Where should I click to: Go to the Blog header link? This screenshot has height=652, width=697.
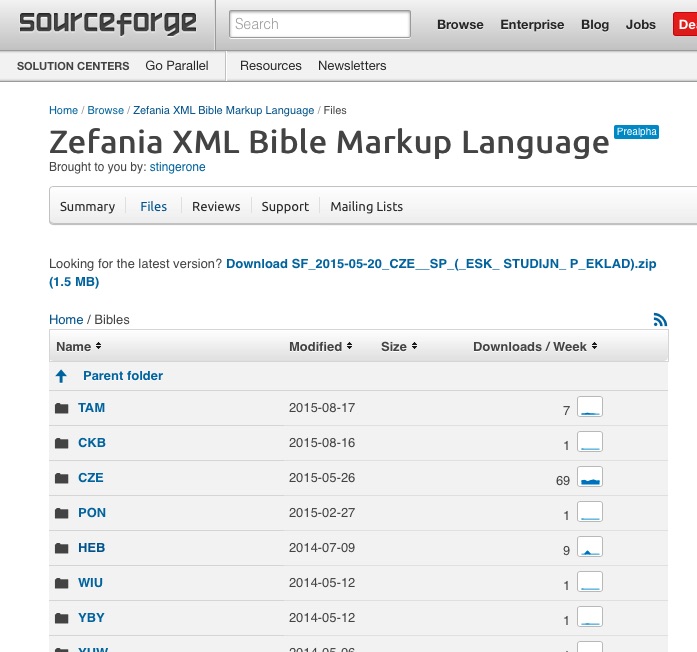[x=595, y=24]
